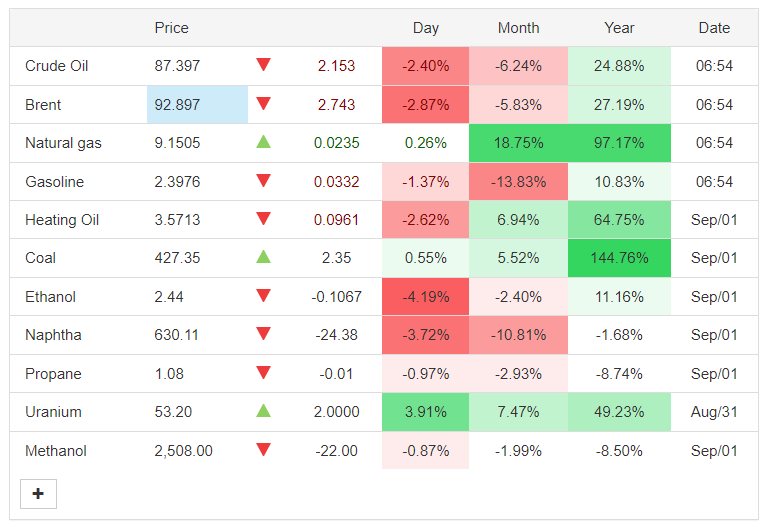The height and width of the screenshot is (528, 765).
Task: Click the red down arrow in Heating Oil row
Action: (263, 219)
